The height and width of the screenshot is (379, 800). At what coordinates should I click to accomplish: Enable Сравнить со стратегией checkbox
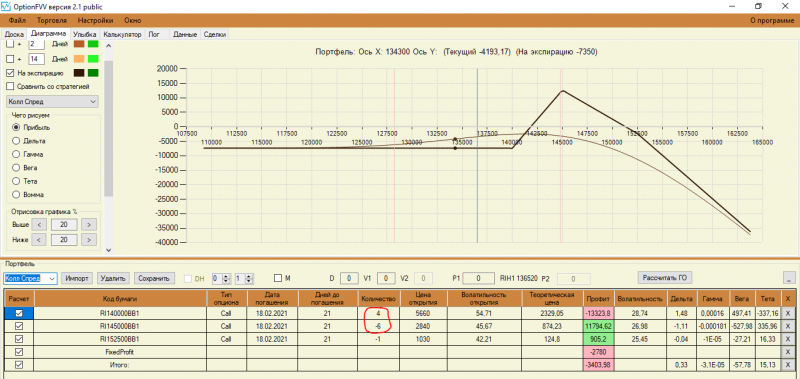pyautogui.click(x=10, y=86)
